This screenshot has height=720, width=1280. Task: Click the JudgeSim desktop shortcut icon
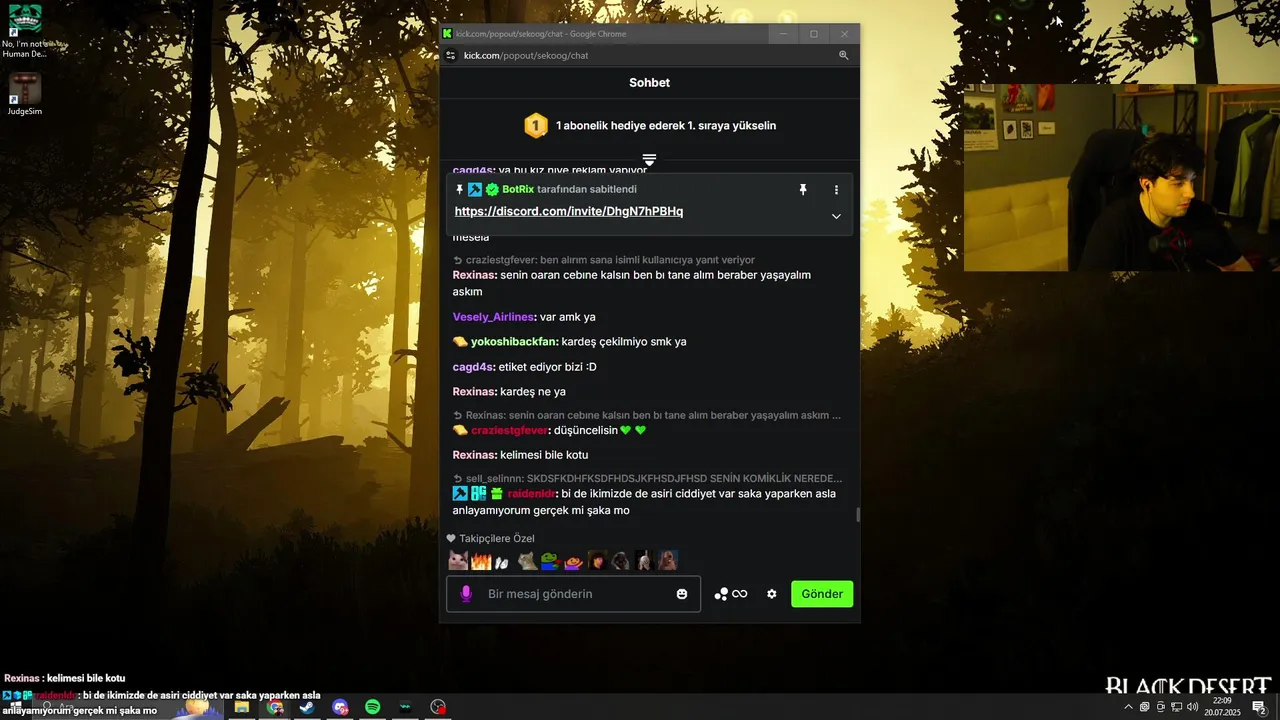point(24,94)
